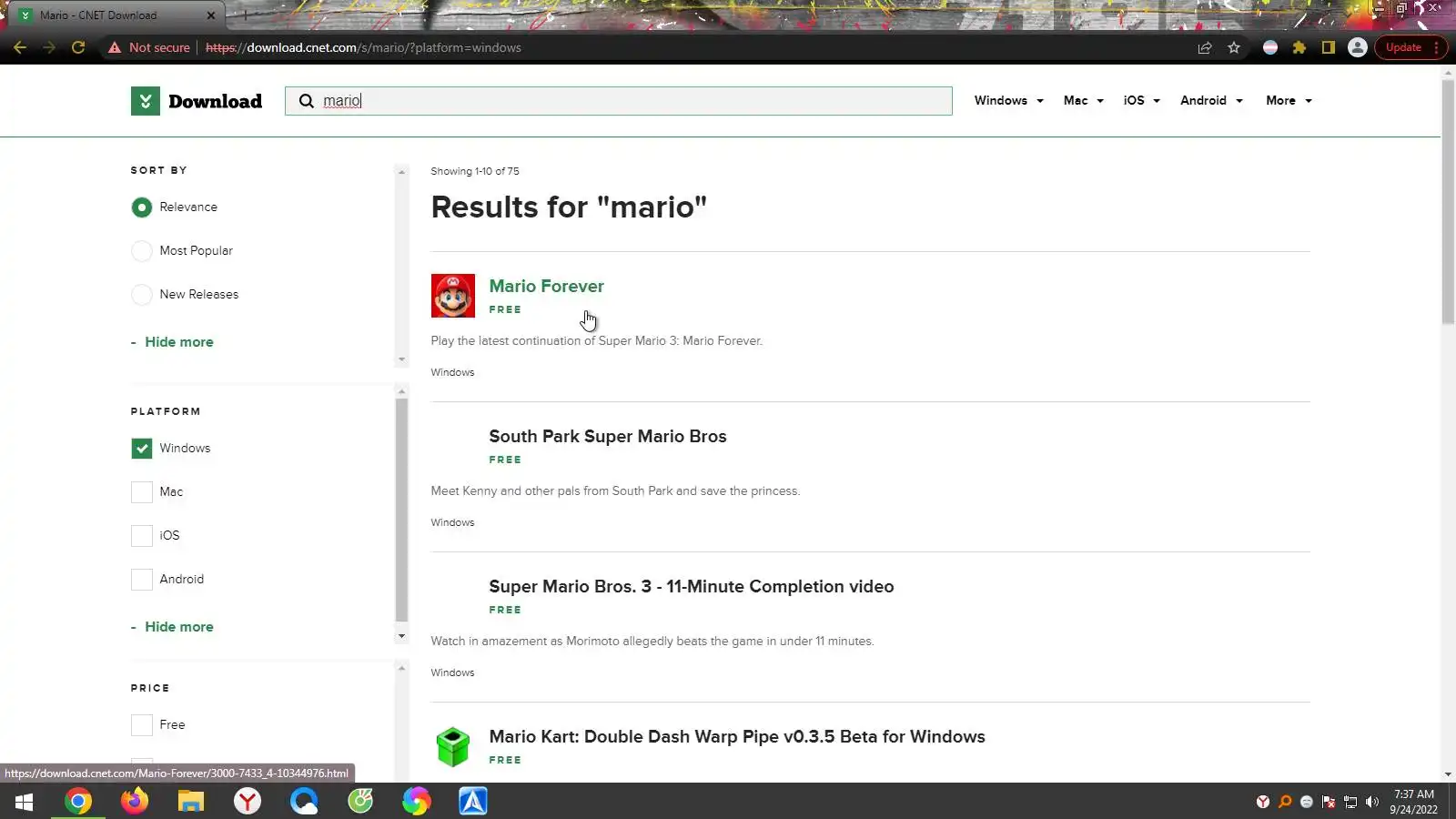Open File Explorer from the taskbar
1456x819 pixels.
[x=191, y=802]
